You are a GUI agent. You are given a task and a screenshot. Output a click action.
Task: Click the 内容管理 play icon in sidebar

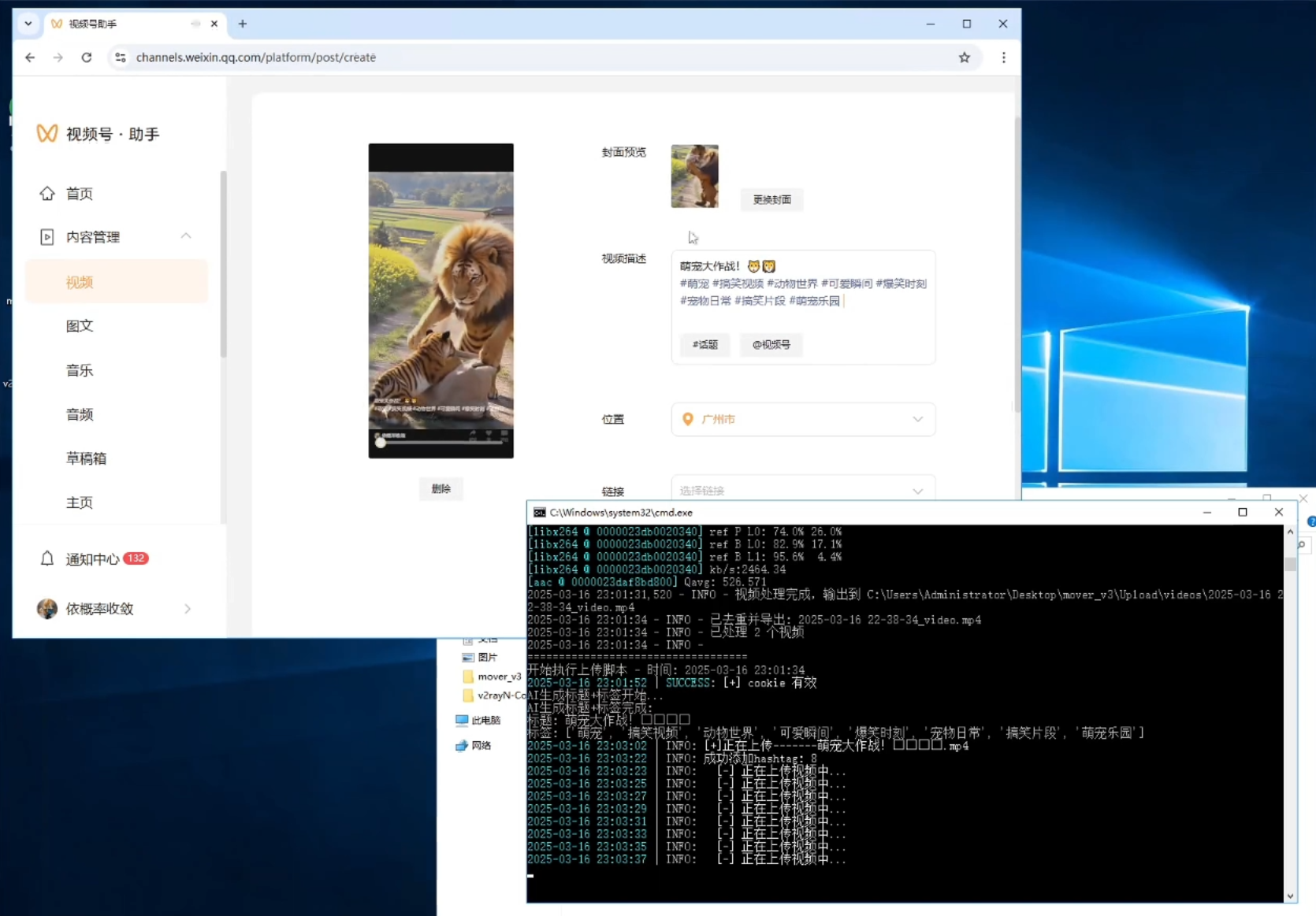[x=47, y=237]
